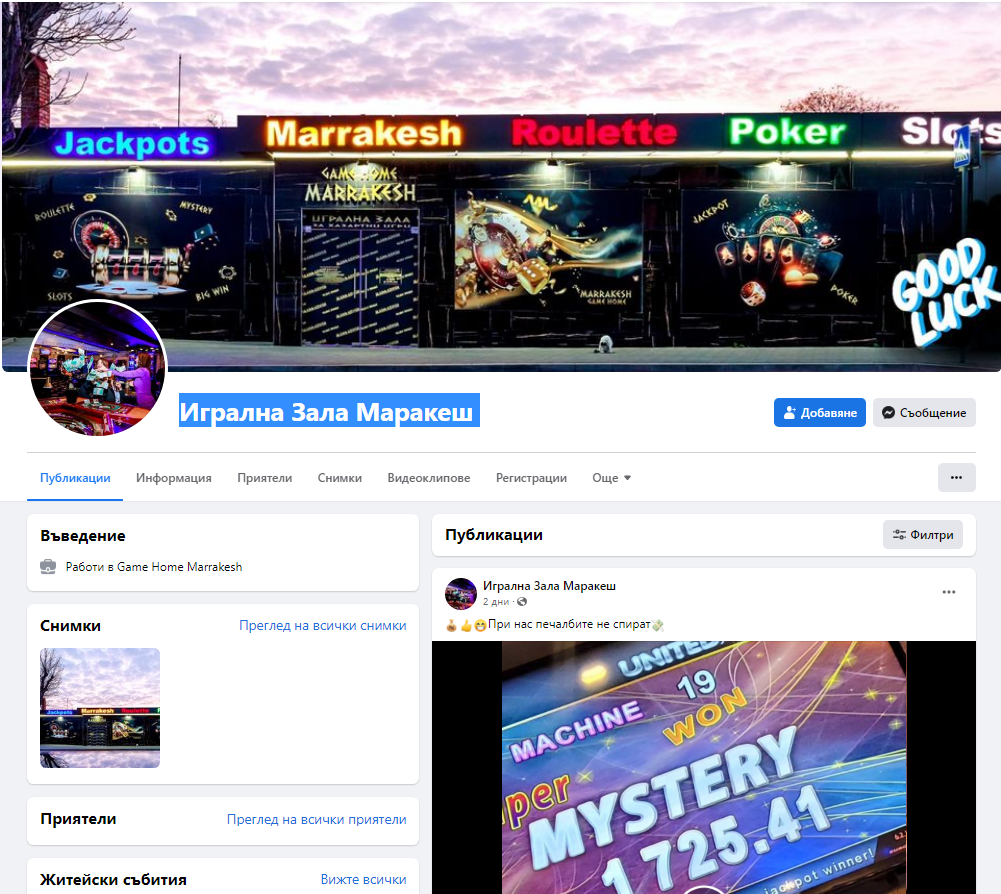
Task: Click the post author's small avatar
Action: [x=461, y=593]
